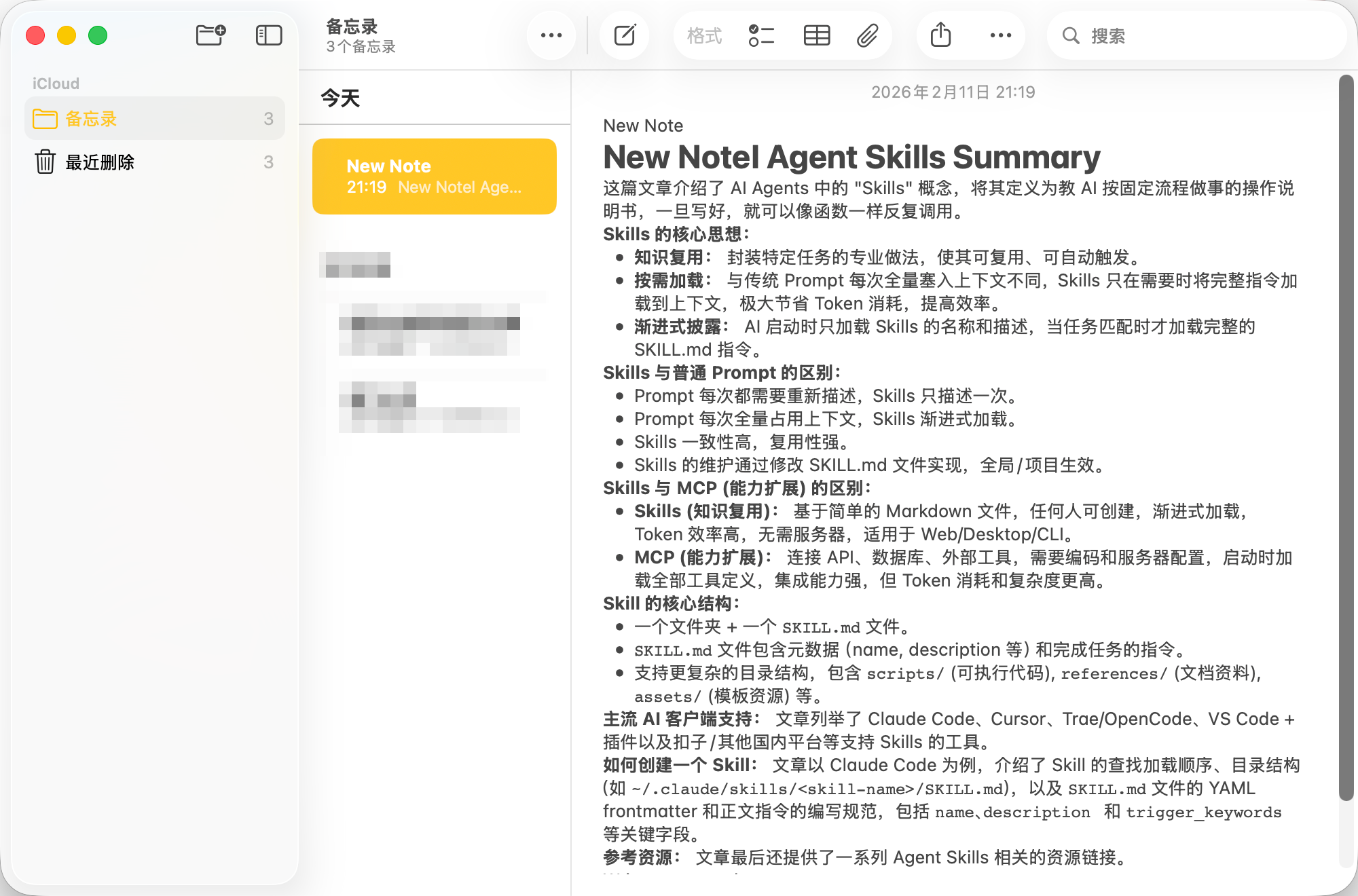Click the 搜索 search field
The image size is (1358, 896).
(x=1195, y=35)
